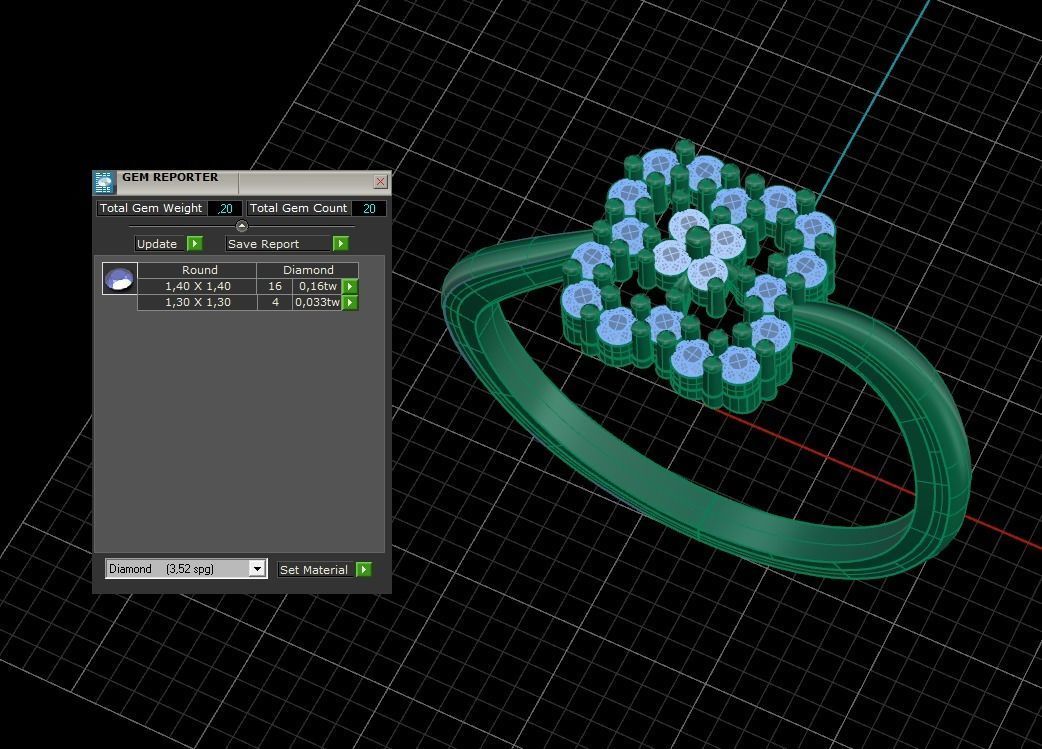Screen dimensions: 1042x749
Task: Click the Gem Reporter panel logo icon
Action: tap(104, 182)
